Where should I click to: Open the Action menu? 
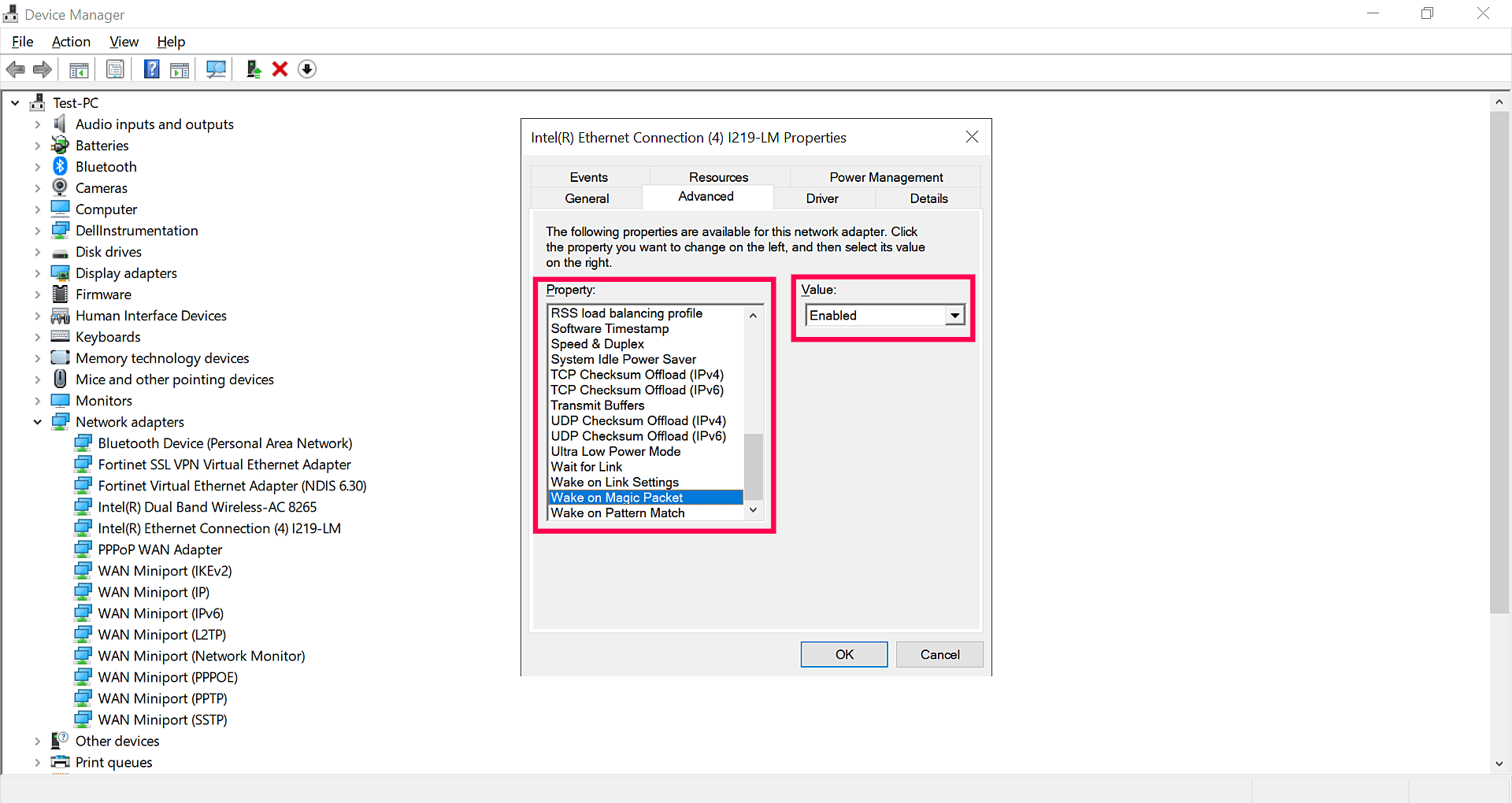71,42
